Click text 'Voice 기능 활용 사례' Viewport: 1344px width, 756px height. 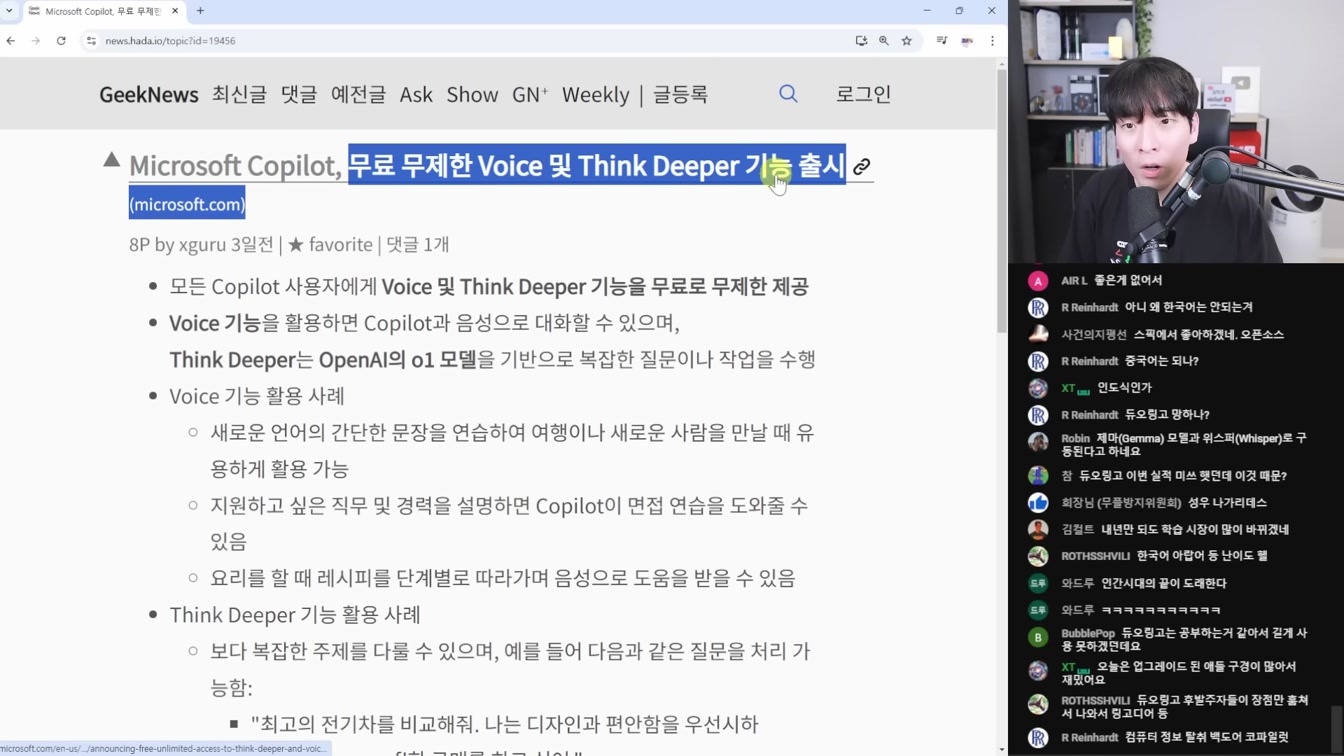(257, 396)
